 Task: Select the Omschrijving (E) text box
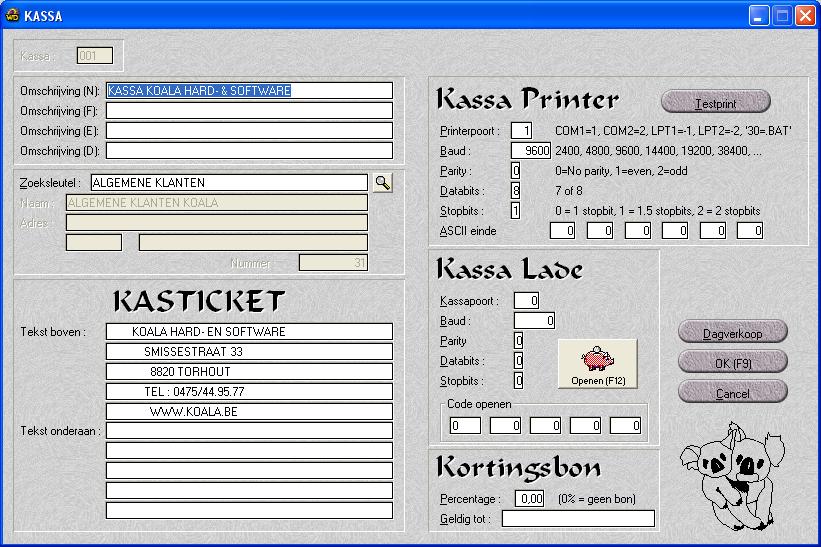(x=249, y=130)
